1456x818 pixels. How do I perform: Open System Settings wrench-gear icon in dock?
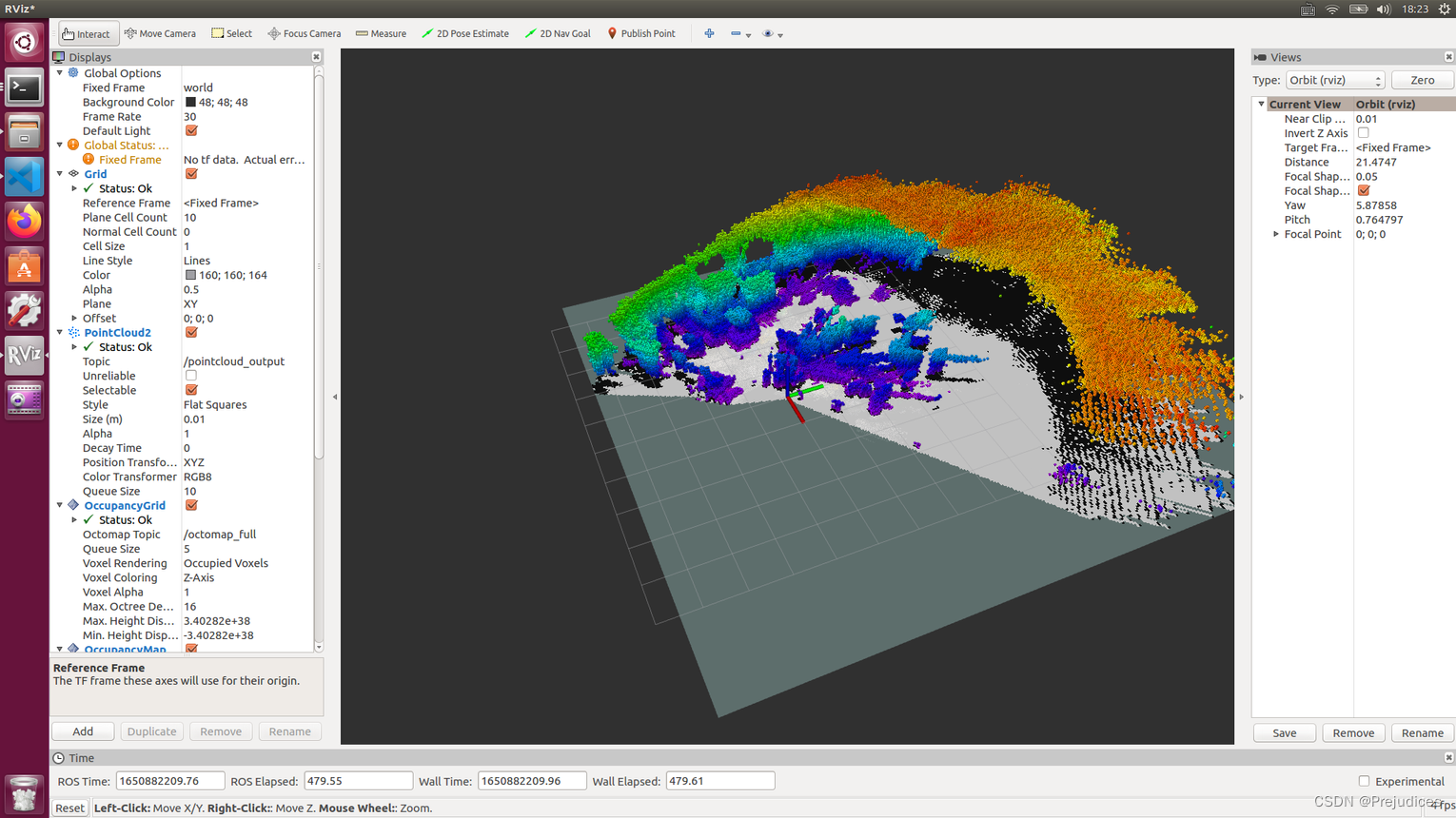25,311
